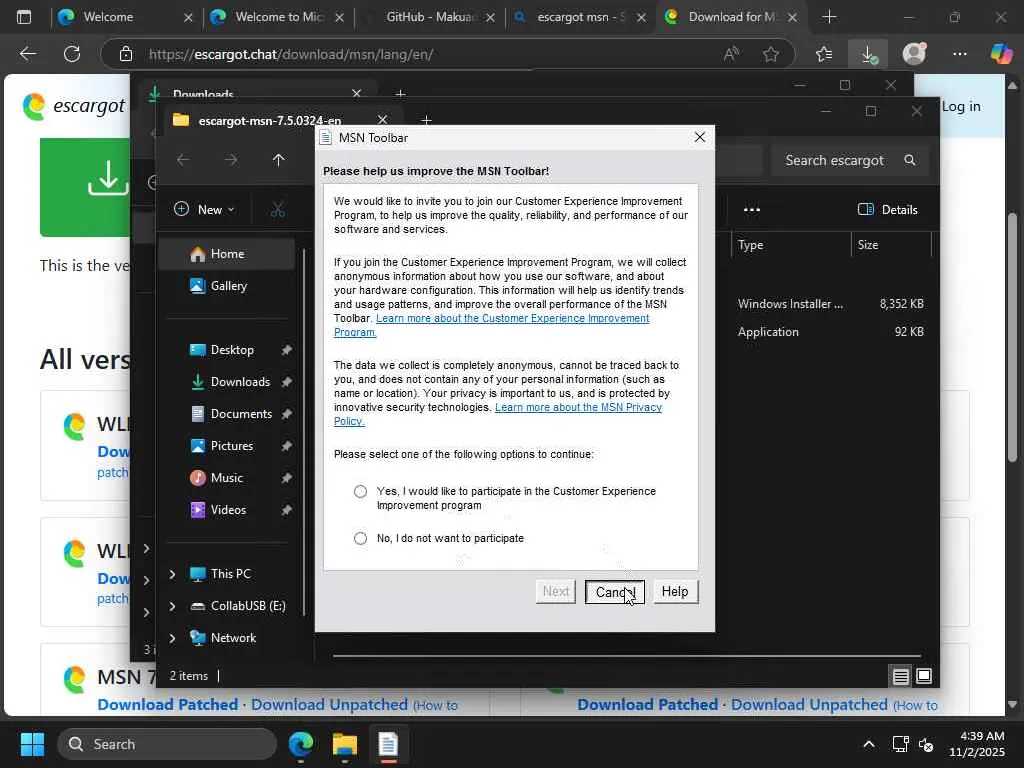Click the pin icon beside Music
This screenshot has width=1024, height=768.
(286, 478)
